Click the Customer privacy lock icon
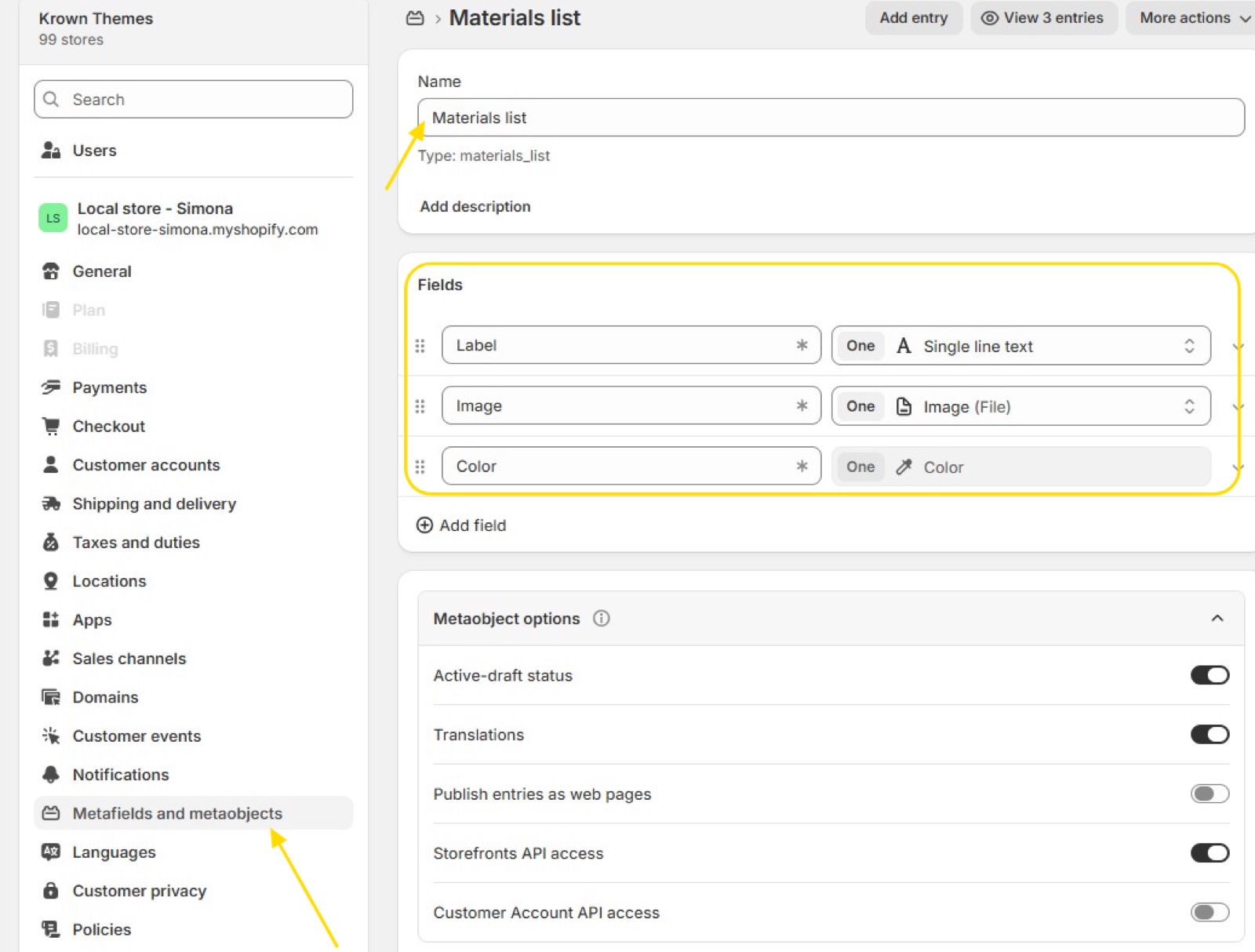This screenshot has height=952, width=1255. coord(51,891)
